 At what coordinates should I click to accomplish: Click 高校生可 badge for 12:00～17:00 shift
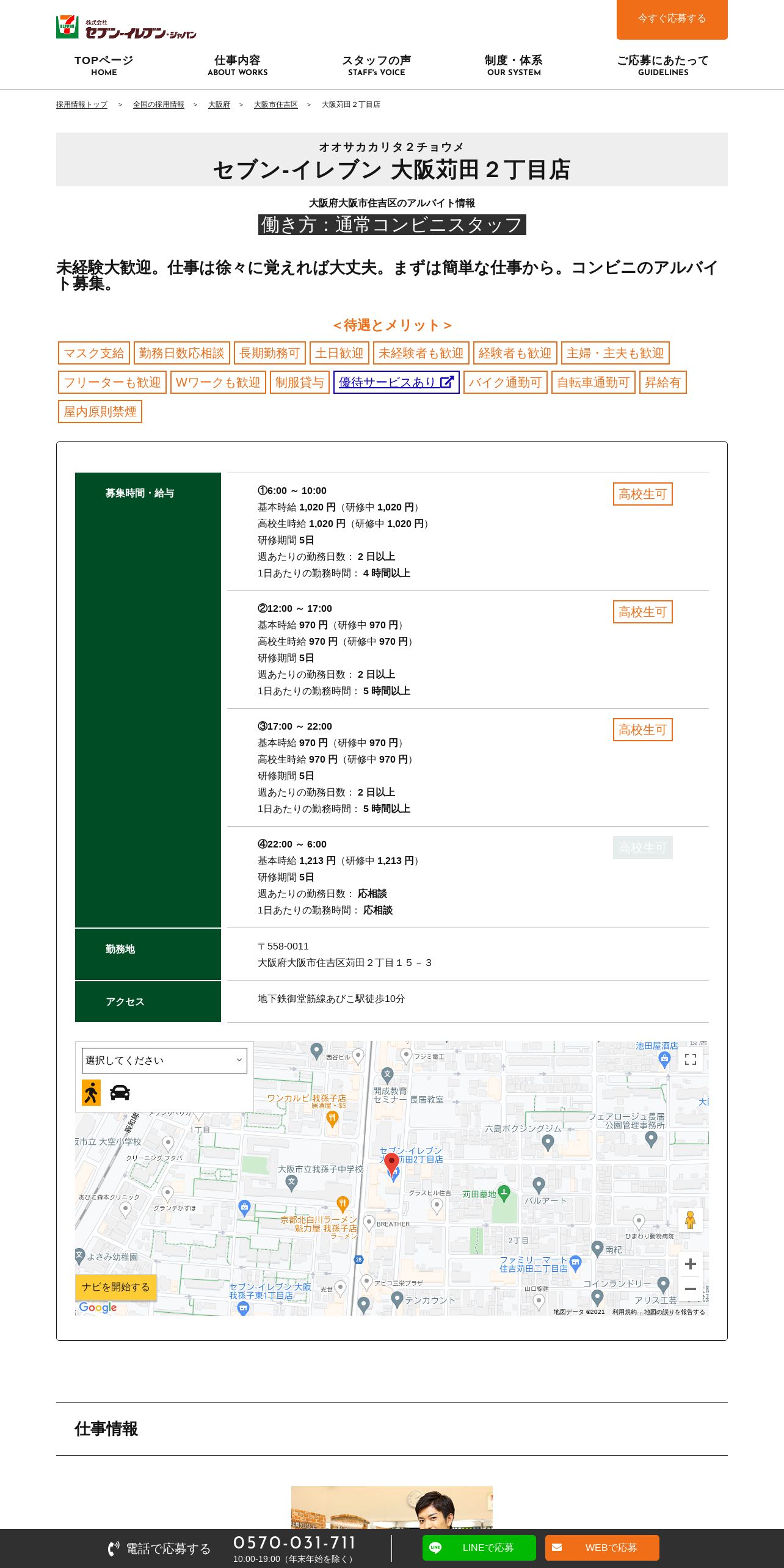click(643, 612)
